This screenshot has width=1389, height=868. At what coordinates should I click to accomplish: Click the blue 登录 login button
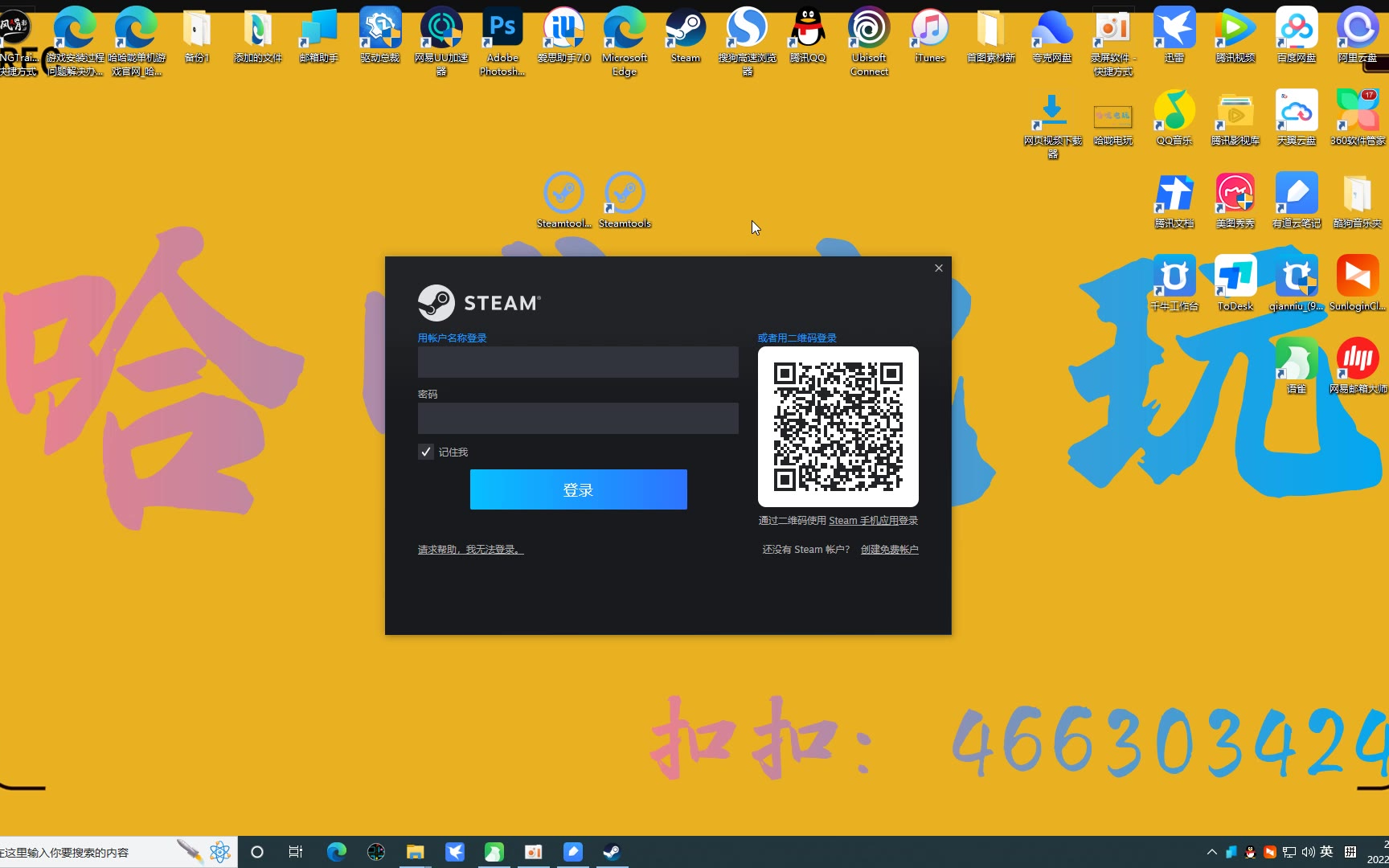(x=578, y=489)
